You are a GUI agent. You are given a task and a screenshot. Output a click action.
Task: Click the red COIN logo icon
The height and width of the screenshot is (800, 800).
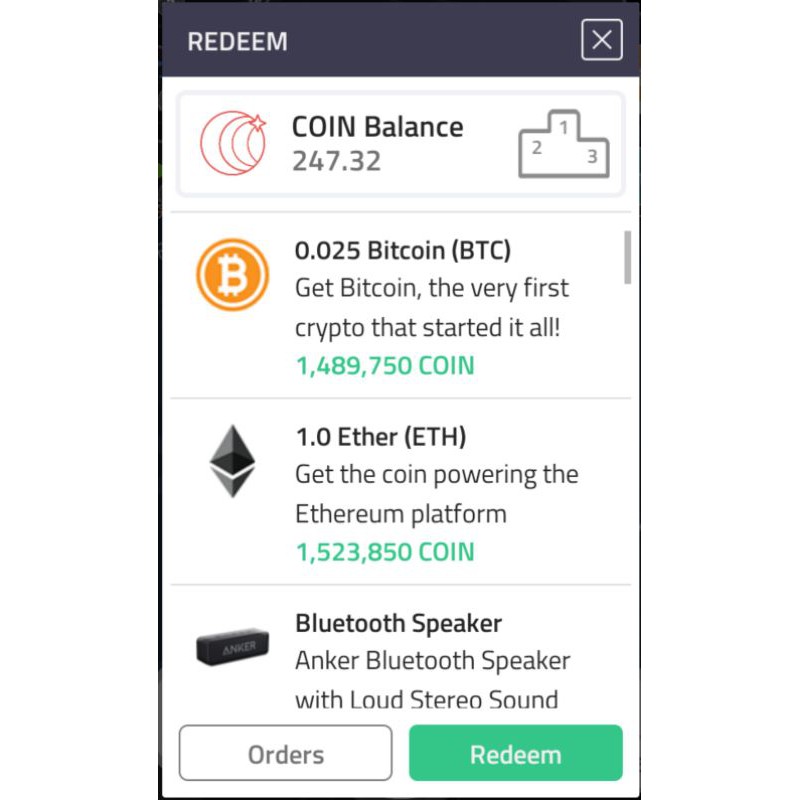point(233,143)
